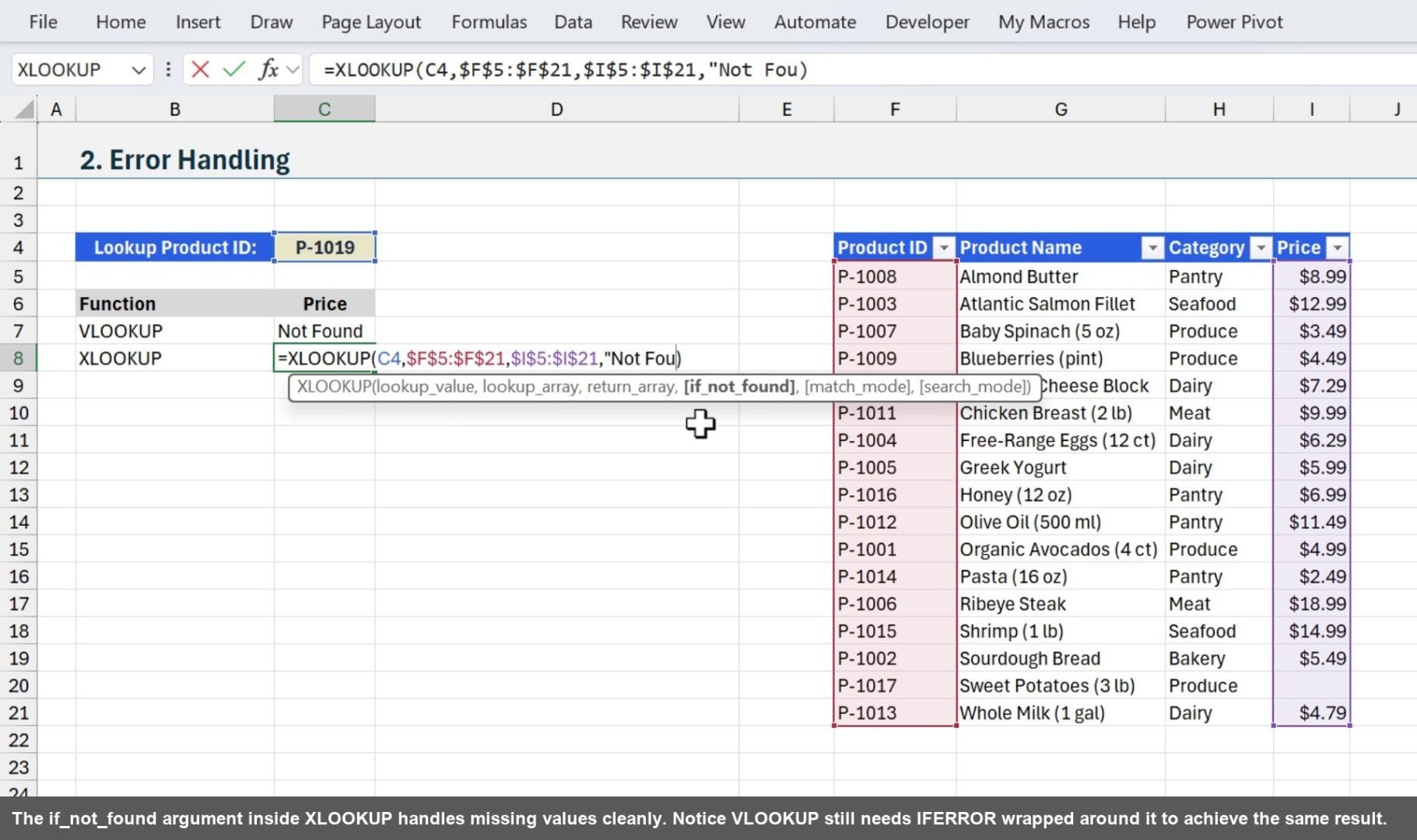
Task: Open the File menu
Action: (43, 22)
